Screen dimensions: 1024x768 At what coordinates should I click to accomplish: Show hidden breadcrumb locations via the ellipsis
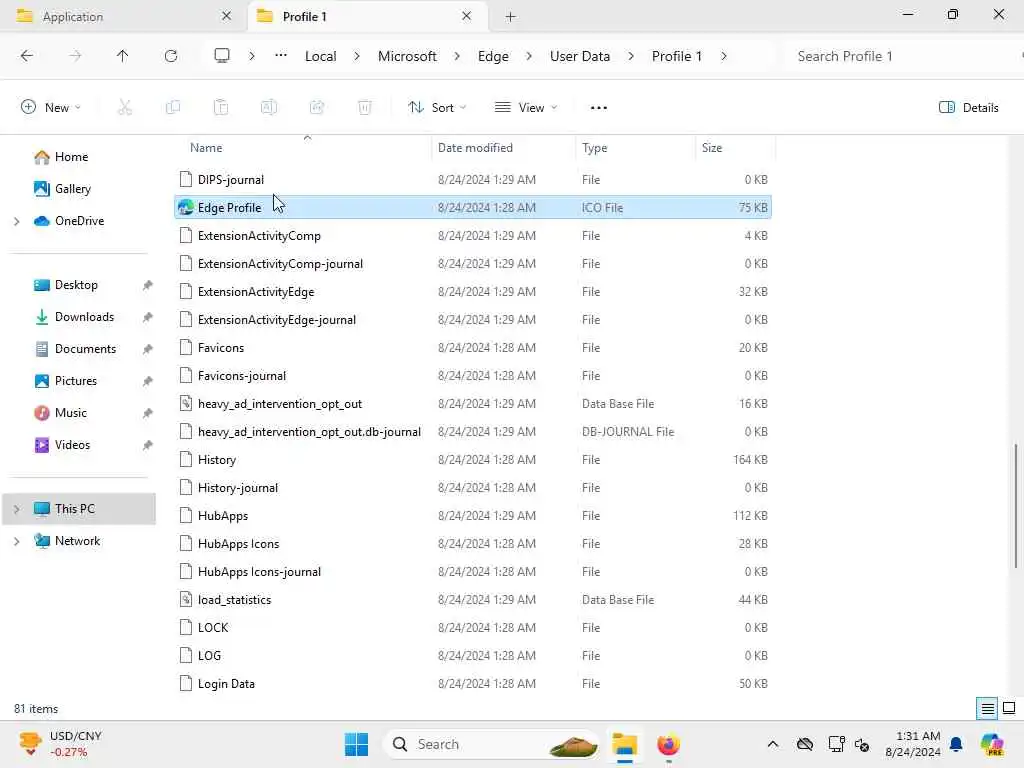281,56
